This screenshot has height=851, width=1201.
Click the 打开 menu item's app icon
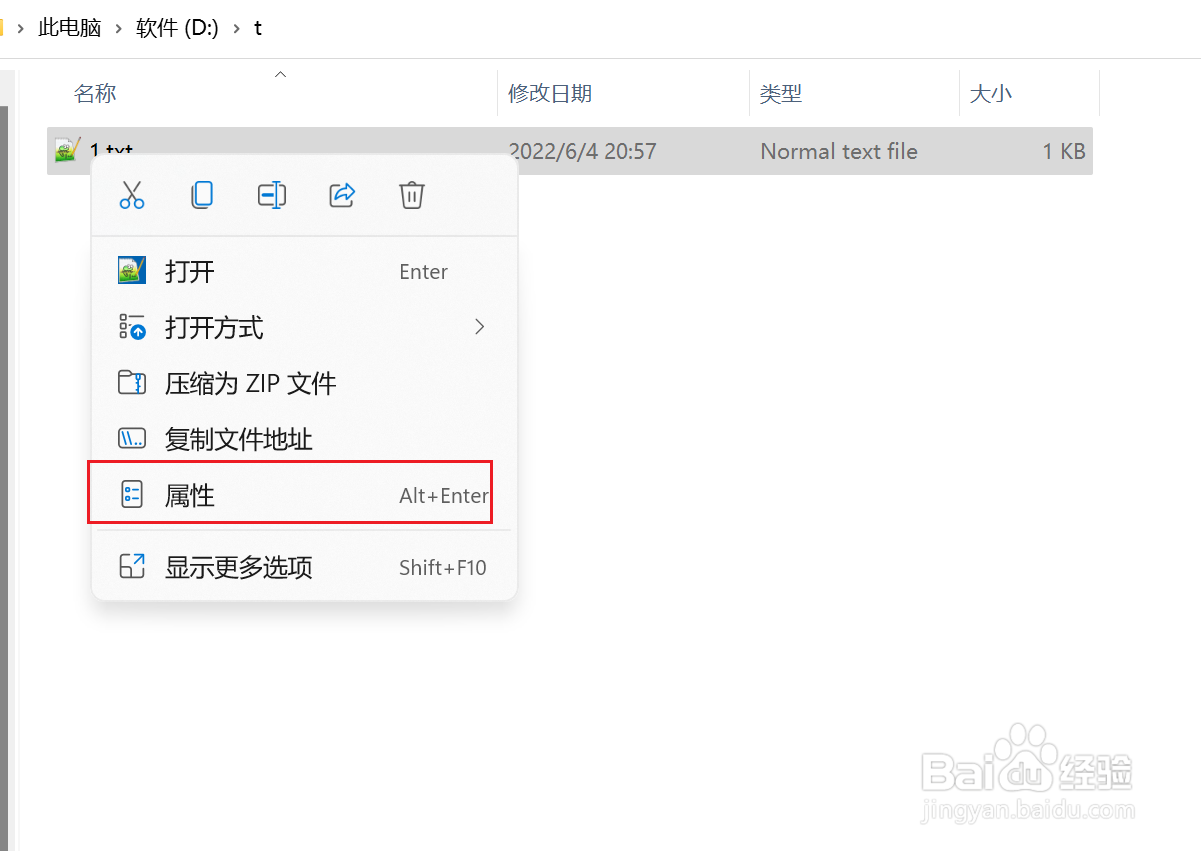point(131,270)
